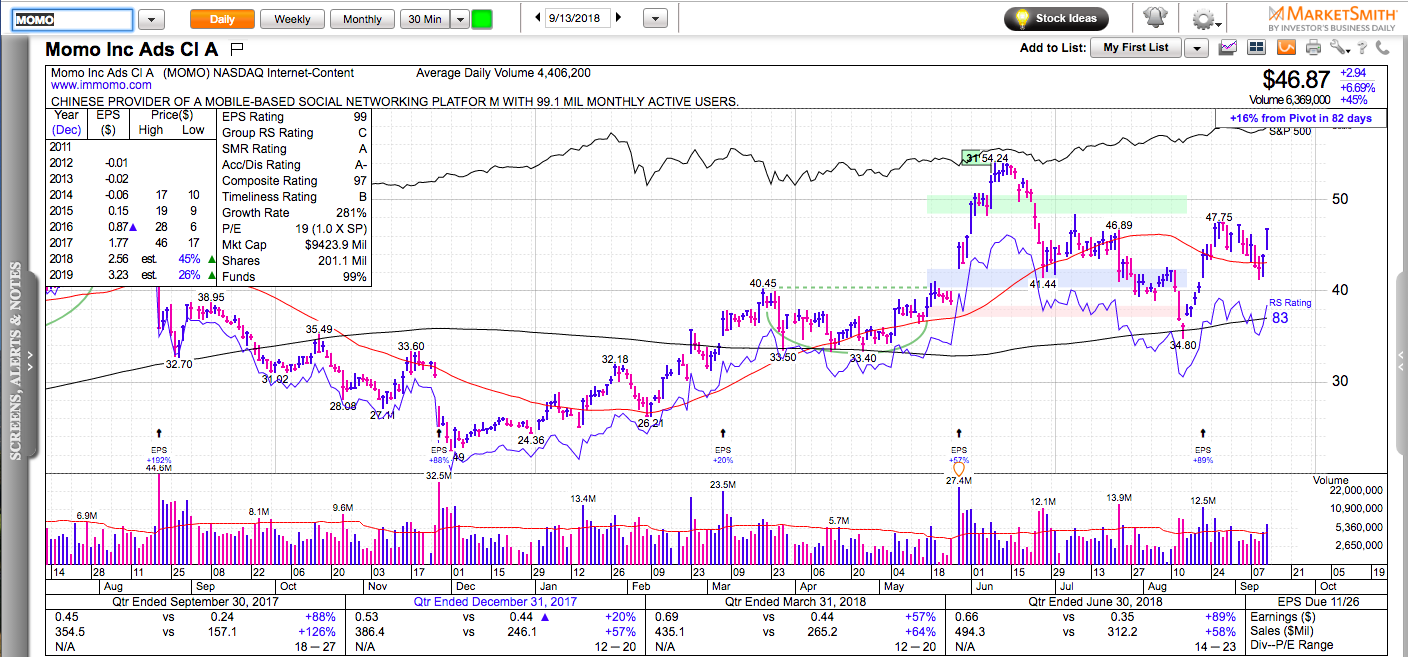Click the S&P 500 line label
This screenshot has height=657, width=1408.
click(1291, 131)
